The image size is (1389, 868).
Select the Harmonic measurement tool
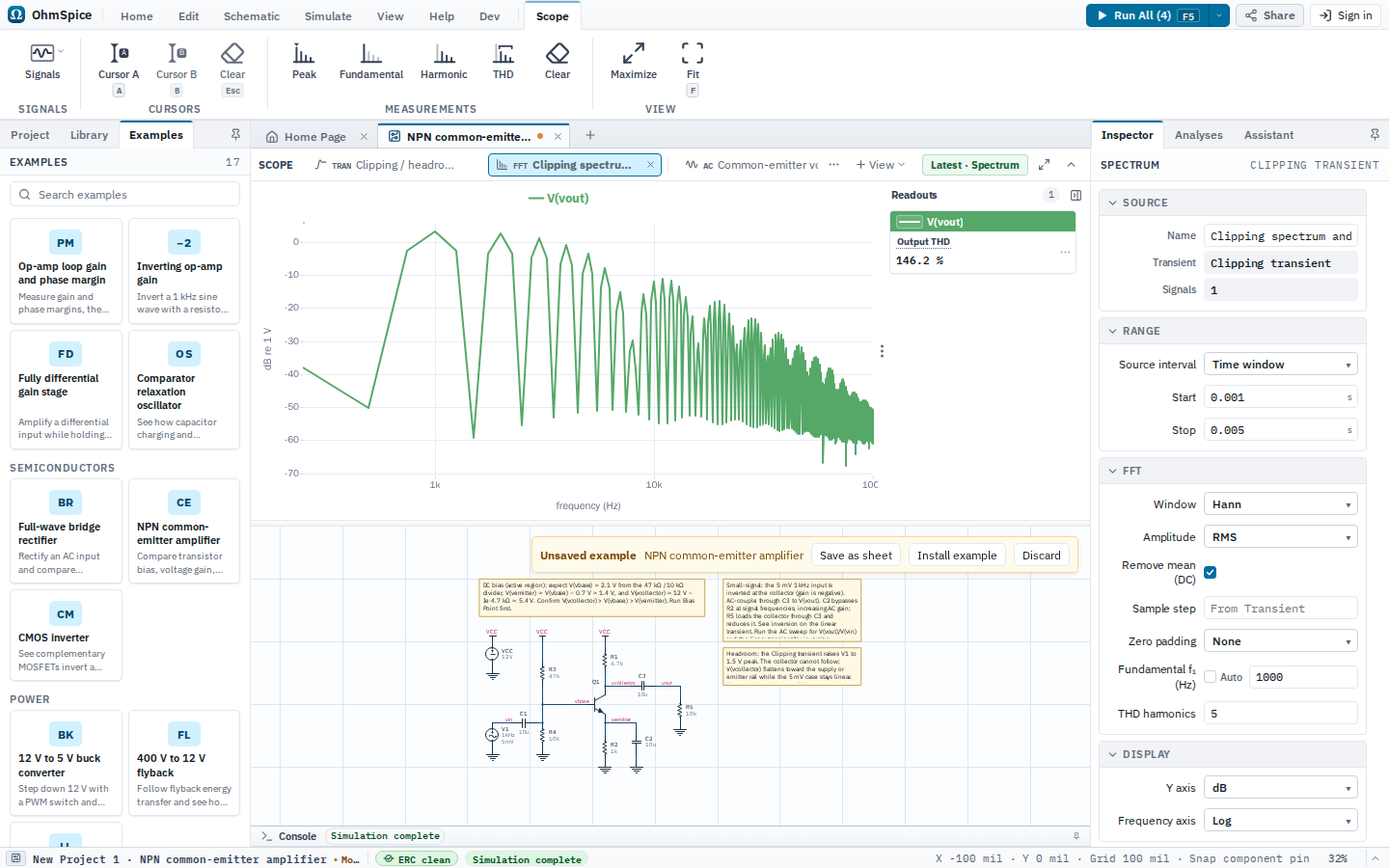(444, 63)
